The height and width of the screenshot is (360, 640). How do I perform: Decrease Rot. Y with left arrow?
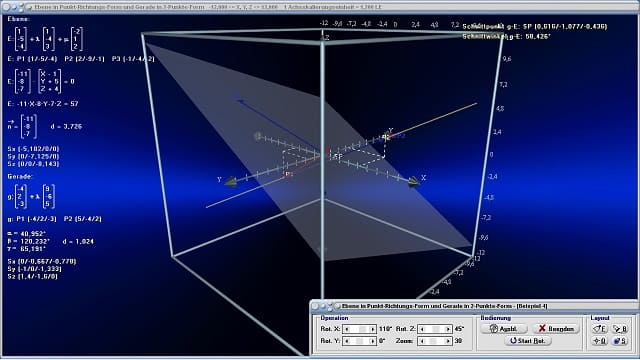click(x=347, y=341)
